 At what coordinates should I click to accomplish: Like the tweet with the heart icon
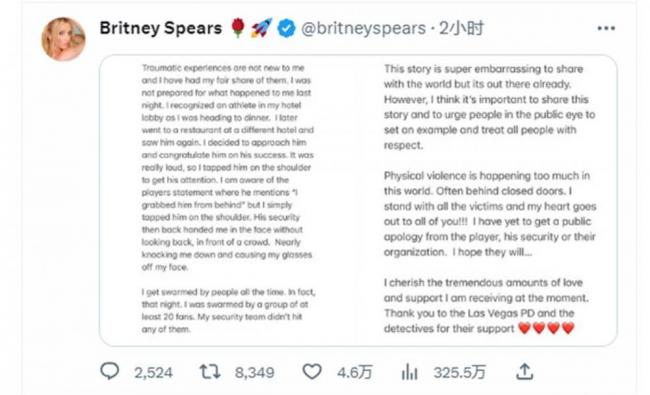click(312, 371)
